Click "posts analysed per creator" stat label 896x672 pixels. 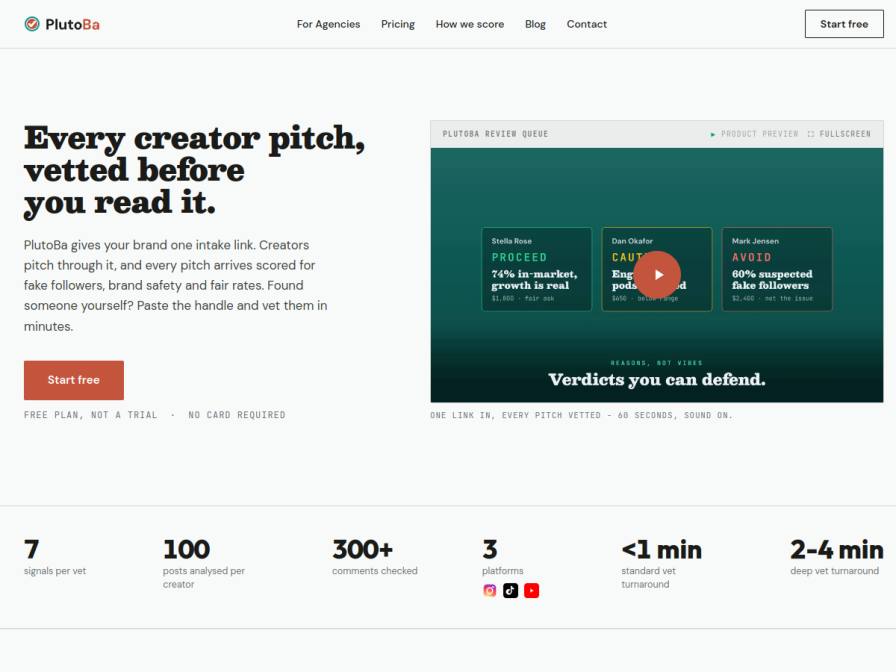203,578
